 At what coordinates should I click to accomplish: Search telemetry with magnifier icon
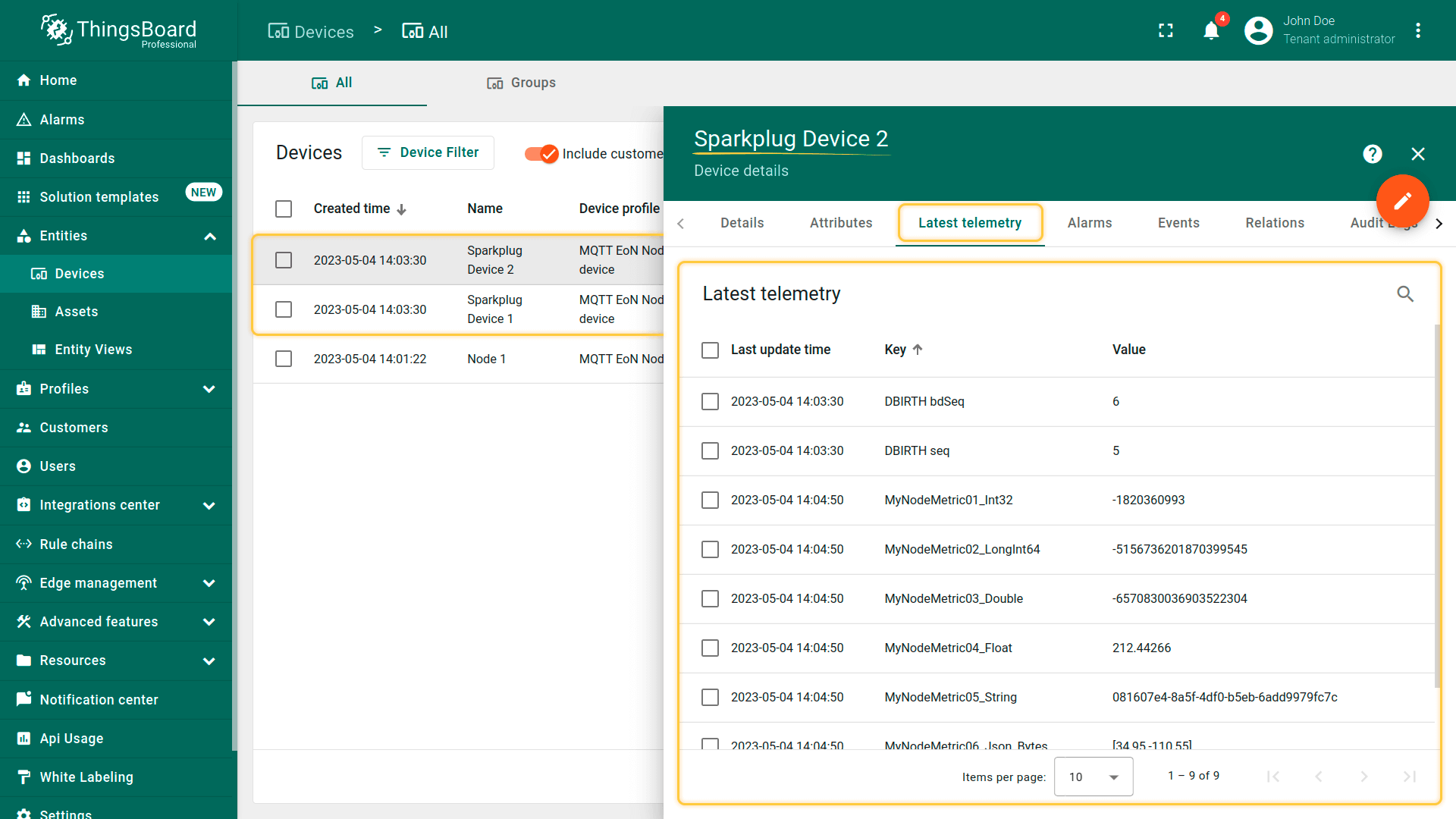click(x=1405, y=294)
